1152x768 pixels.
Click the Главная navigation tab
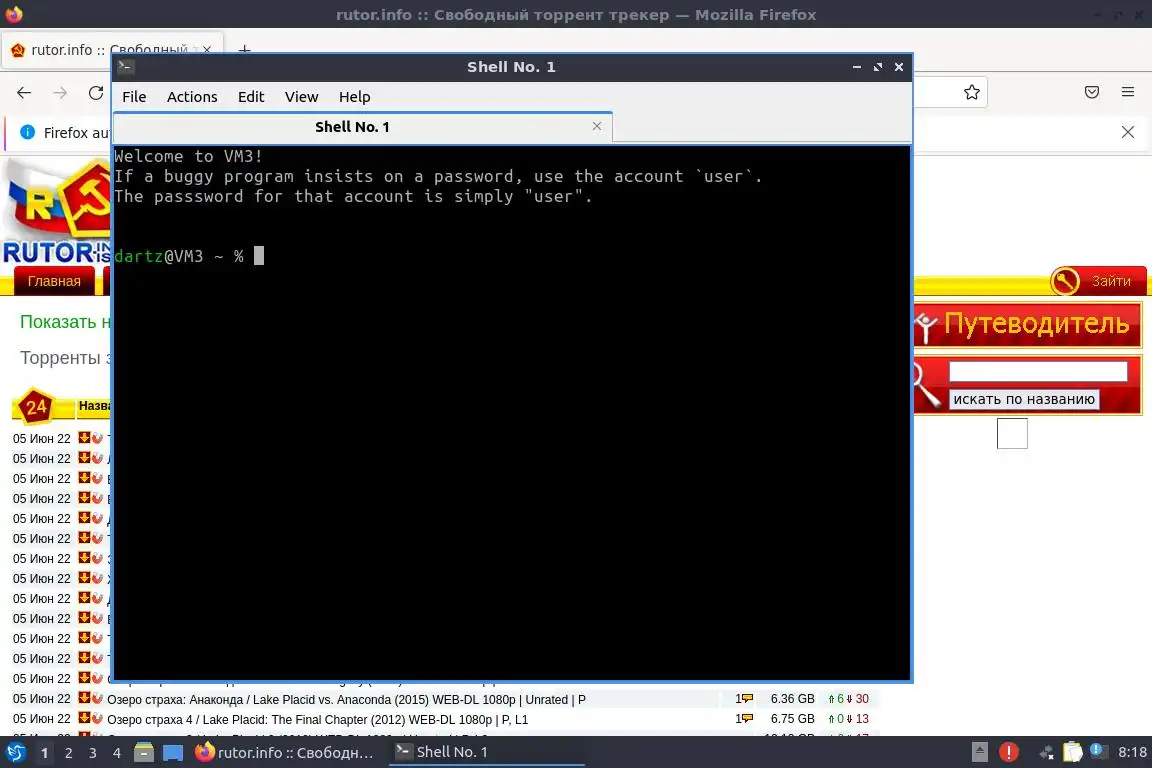click(54, 281)
